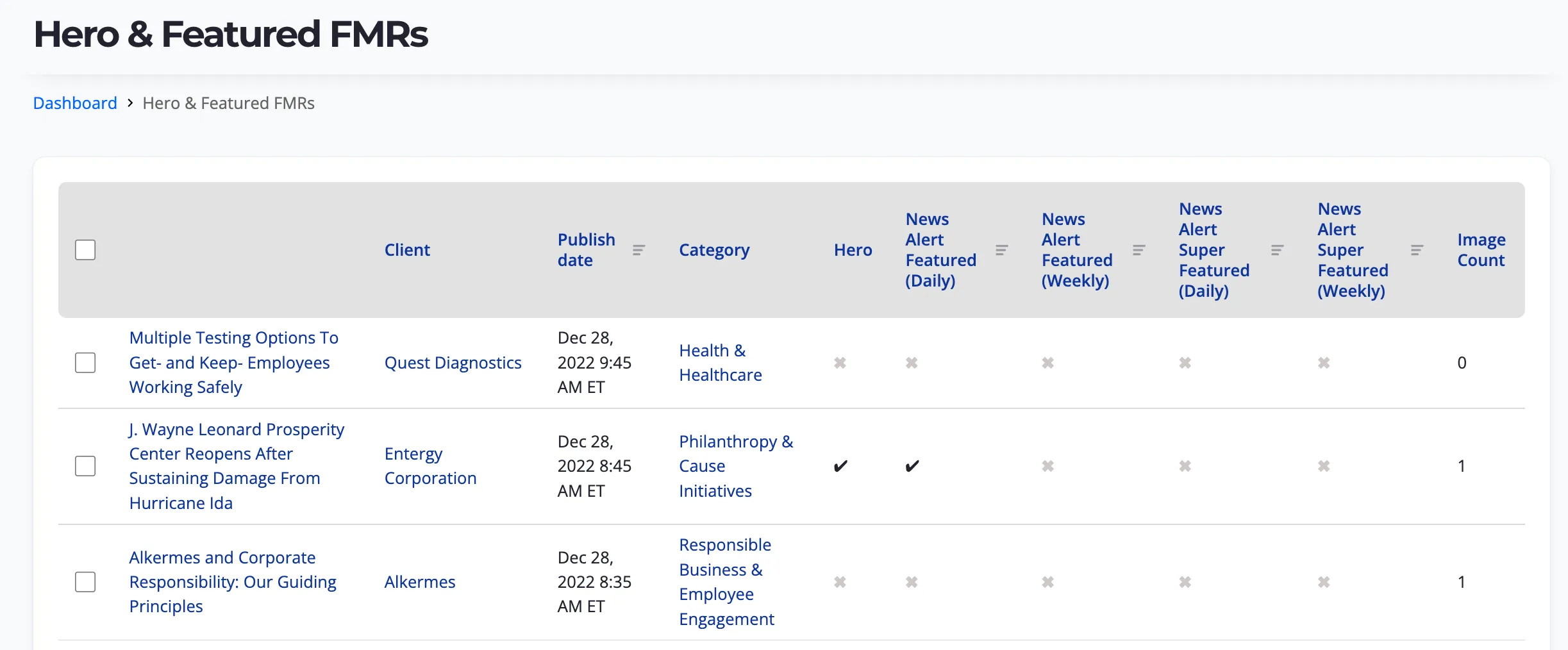Click Super Featured Weekly cross in Alkermes row
This screenshot has width=1568, height=650.
click(1323, 582)
